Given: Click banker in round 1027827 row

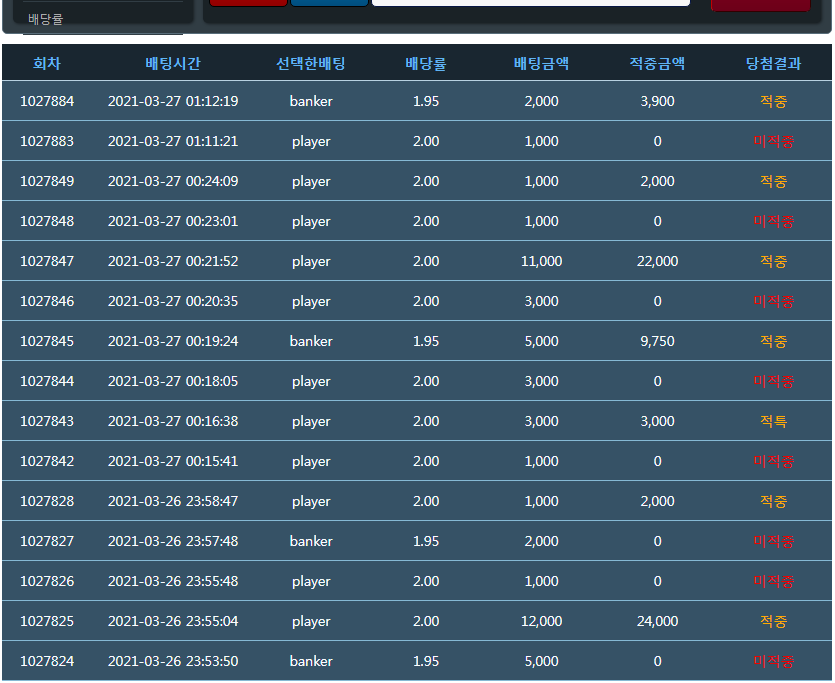Looking at the screenshot, I should (311, 541).
